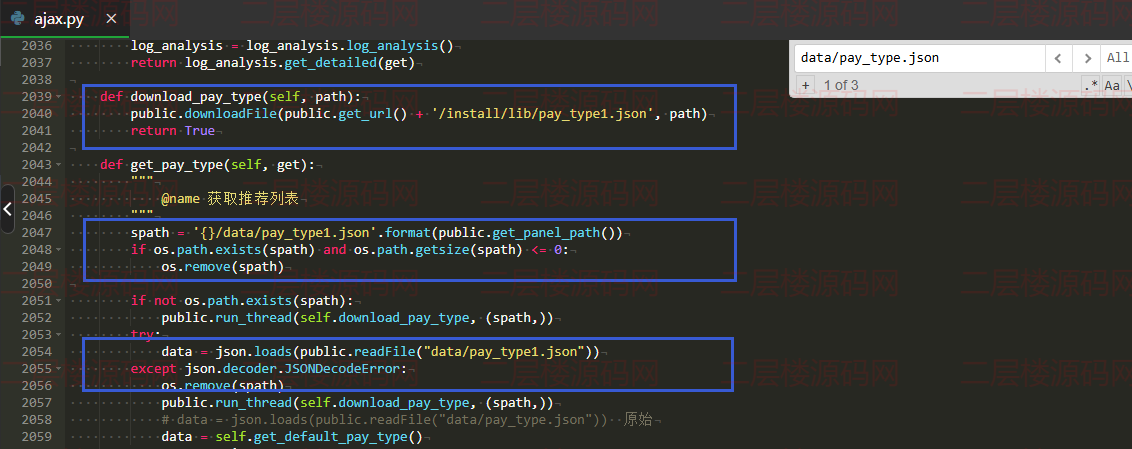The height and width of the screenshot is (449, 1132).
Task: Collapse the if block at line 2048
Action: 58,250
